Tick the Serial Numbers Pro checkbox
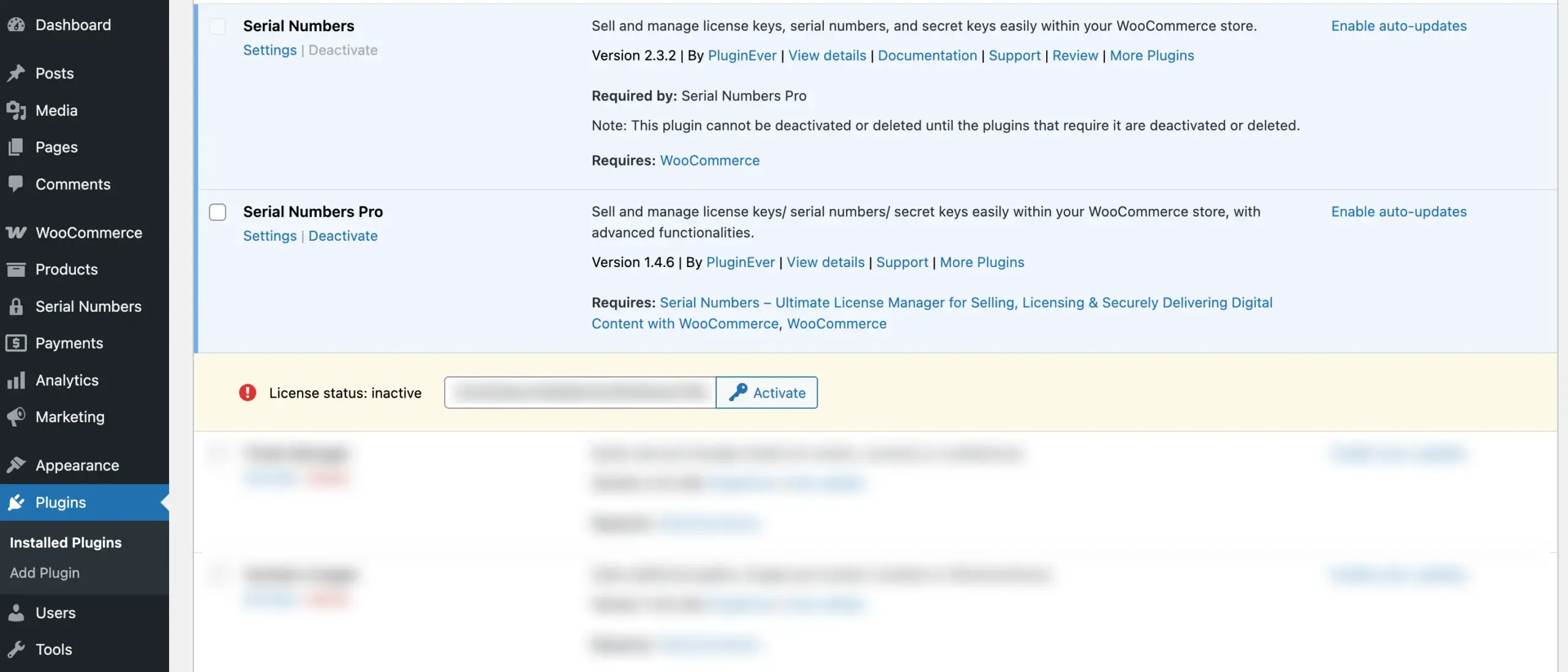This screenshot has width=1568, height=672. (217, 212)
